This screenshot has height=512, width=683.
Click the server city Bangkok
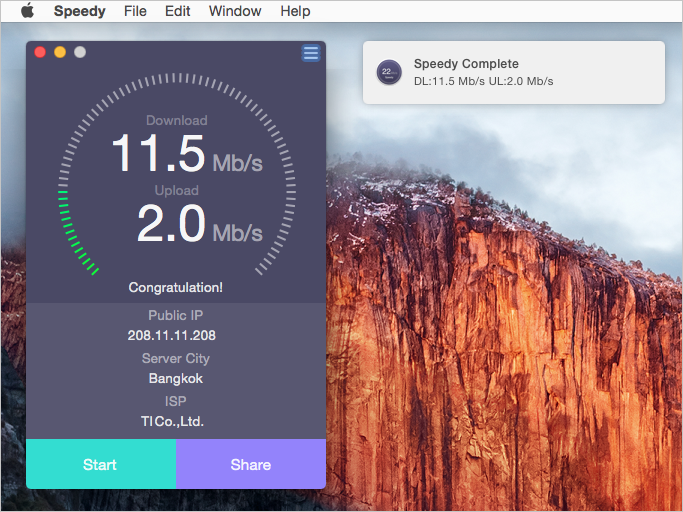176,378
